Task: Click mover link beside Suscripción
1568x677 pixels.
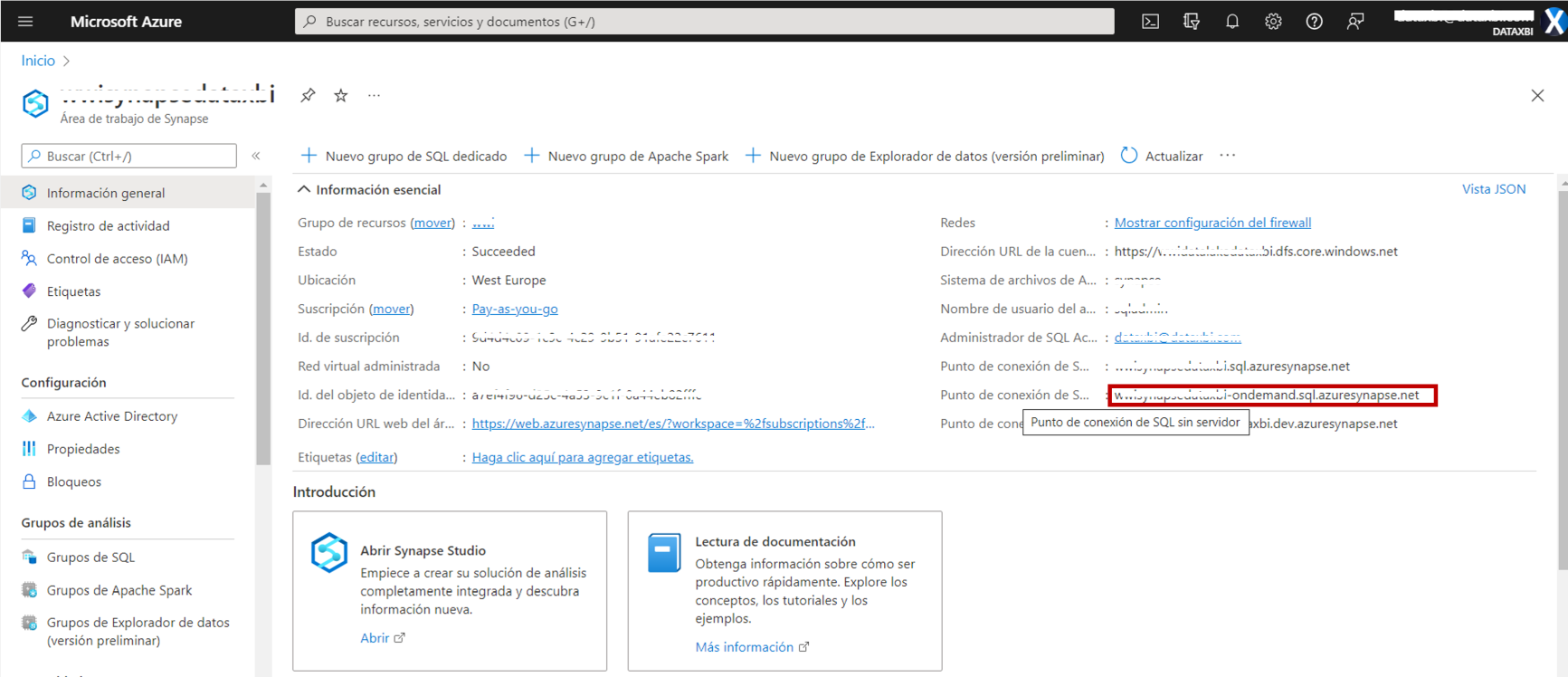Action: click(392, 309)
